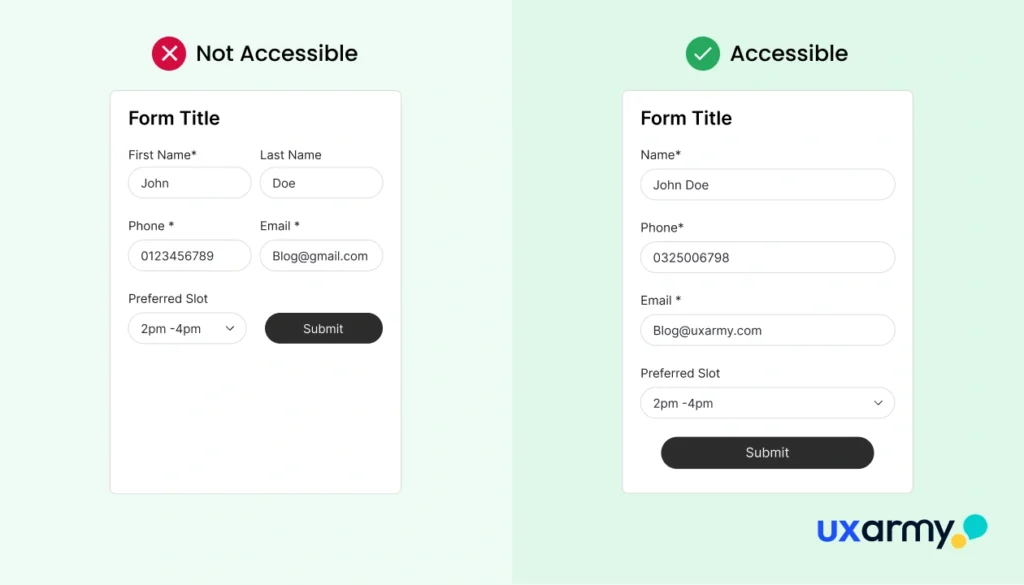
Task: Click the teal speech bubble in logo
Action: (x=974, y=526)
